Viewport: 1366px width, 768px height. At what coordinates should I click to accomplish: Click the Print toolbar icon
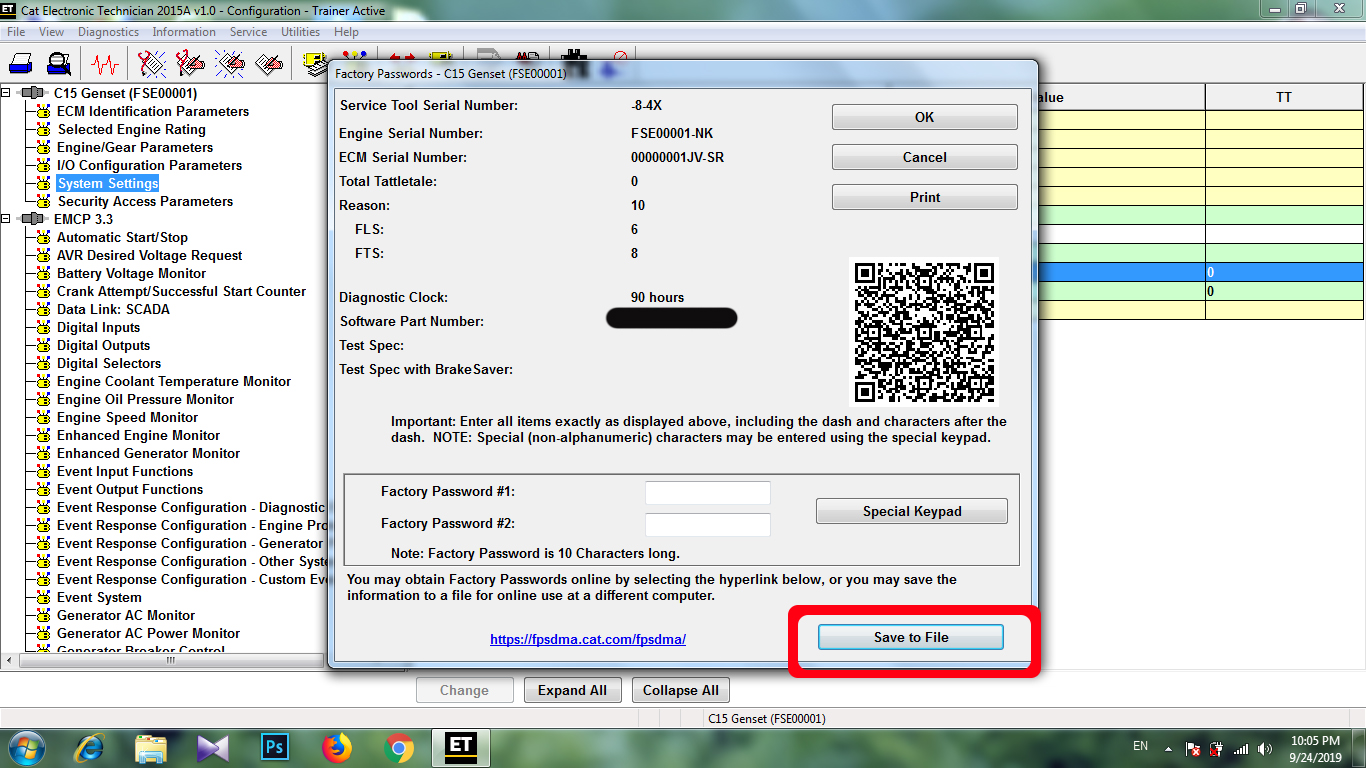pyautogui.click(x=21, y=64)
